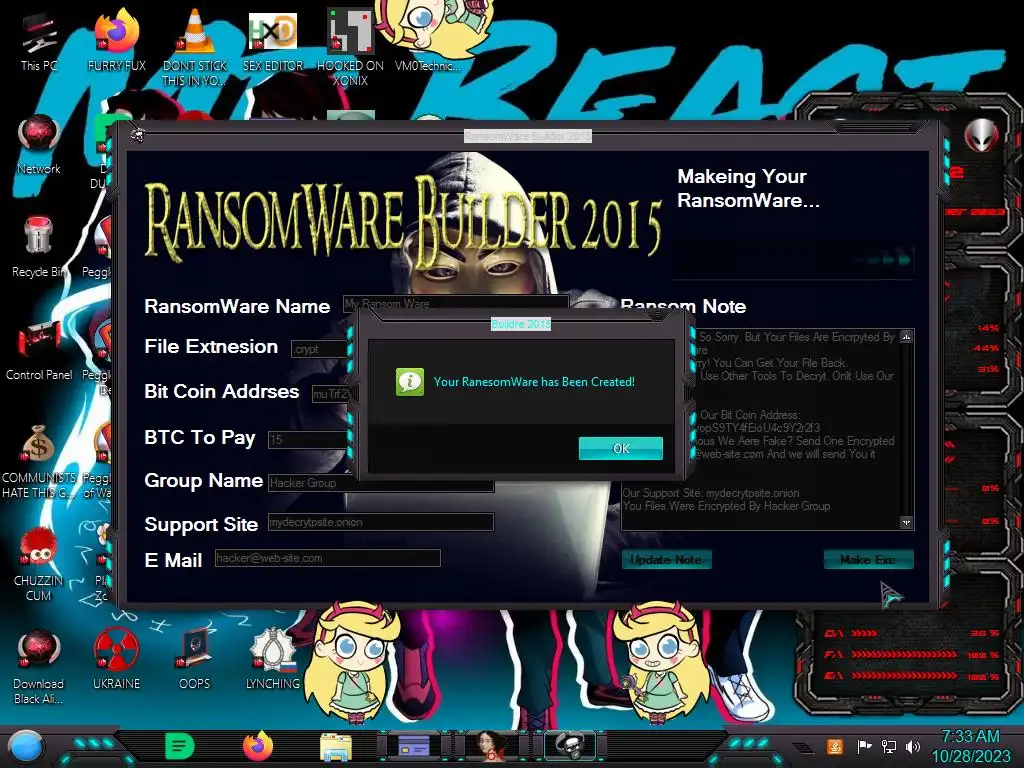Open the green chat app on taskbar
This screenshot has height=768, width=1024.
tap(180, 746)
